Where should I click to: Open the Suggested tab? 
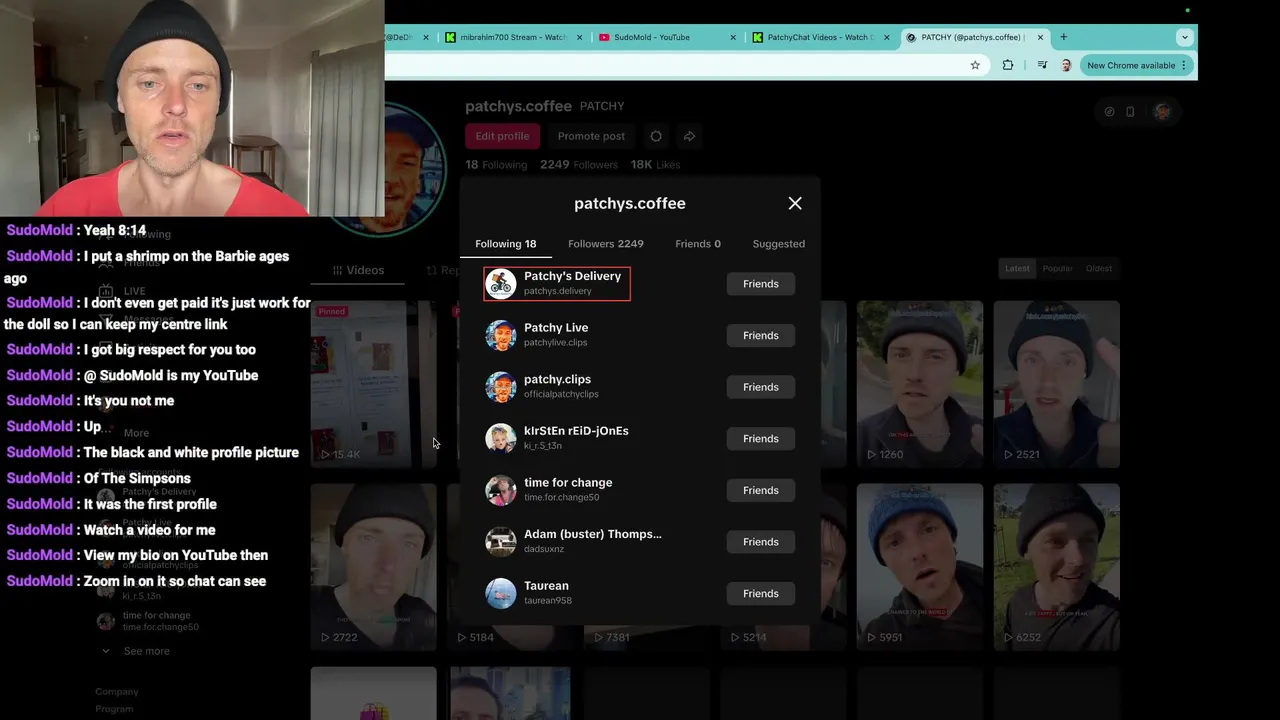tap(778, 244)
